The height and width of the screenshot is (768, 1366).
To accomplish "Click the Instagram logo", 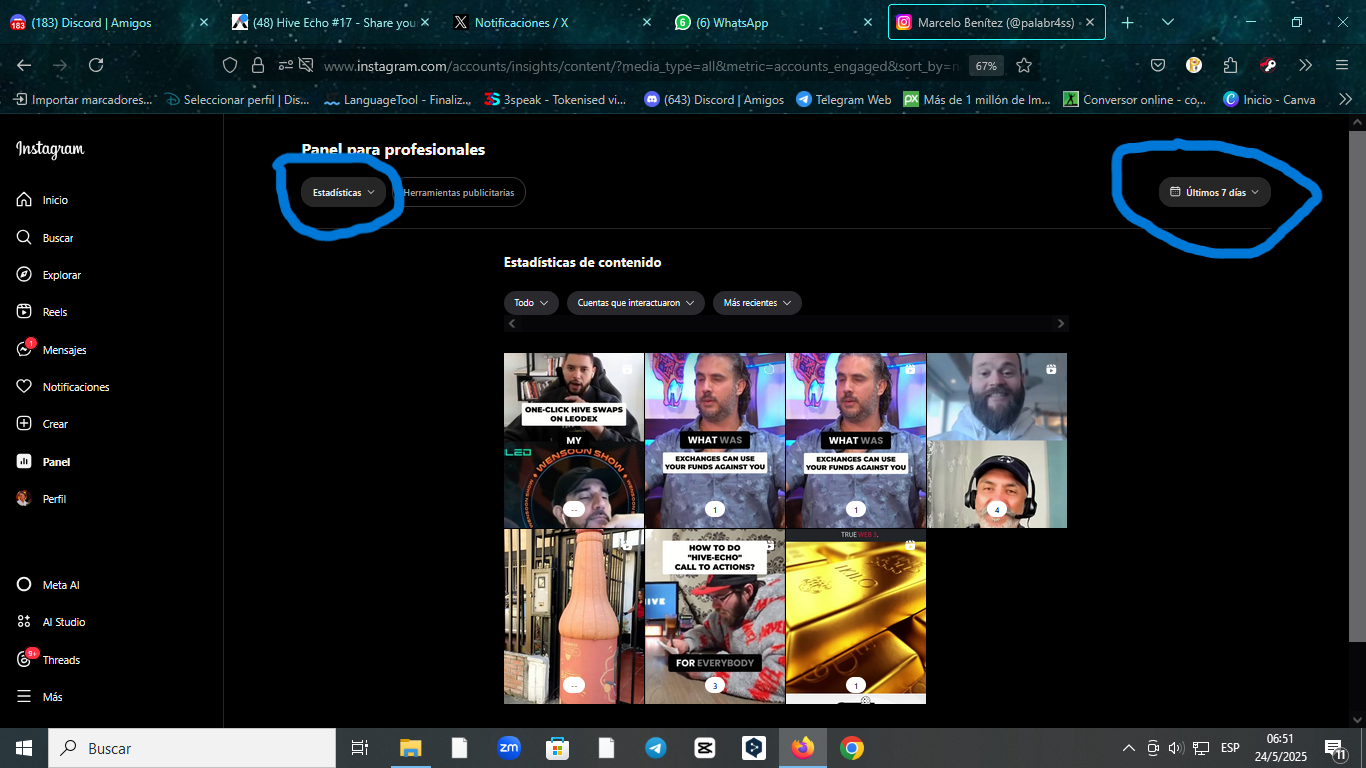I will pyautogui.click(x=50, y=149).
